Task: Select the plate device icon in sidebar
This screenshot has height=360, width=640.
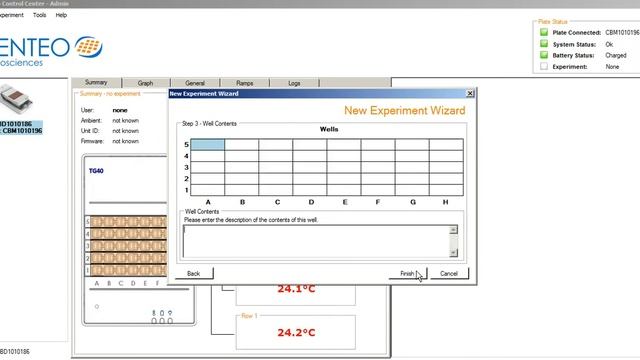Action: [16, 99]
